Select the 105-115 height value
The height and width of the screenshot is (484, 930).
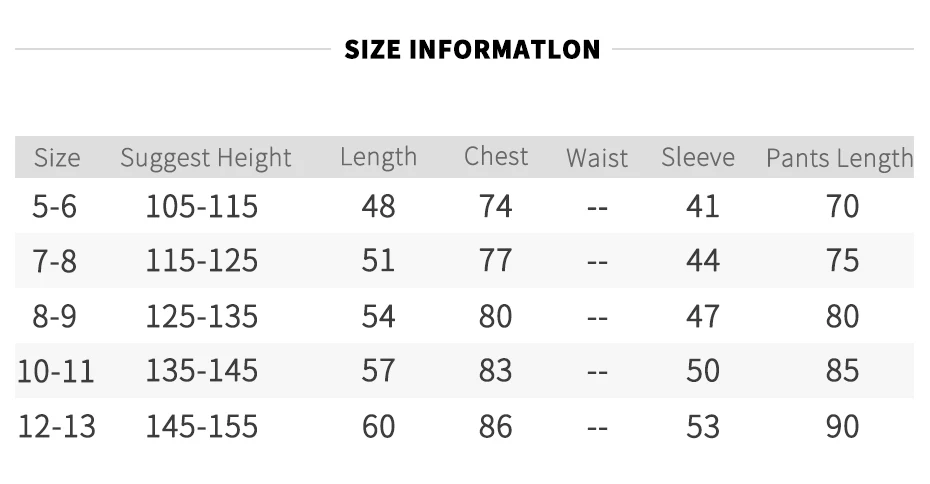(202, 206)
